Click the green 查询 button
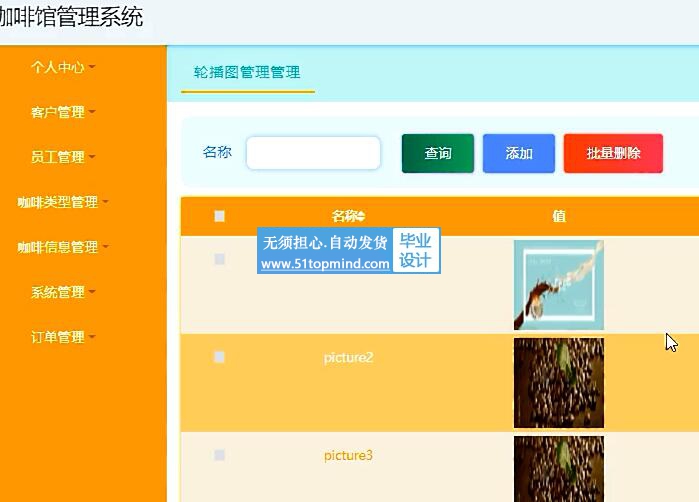The width and height of the screenshot is (699, 502). 438,153
